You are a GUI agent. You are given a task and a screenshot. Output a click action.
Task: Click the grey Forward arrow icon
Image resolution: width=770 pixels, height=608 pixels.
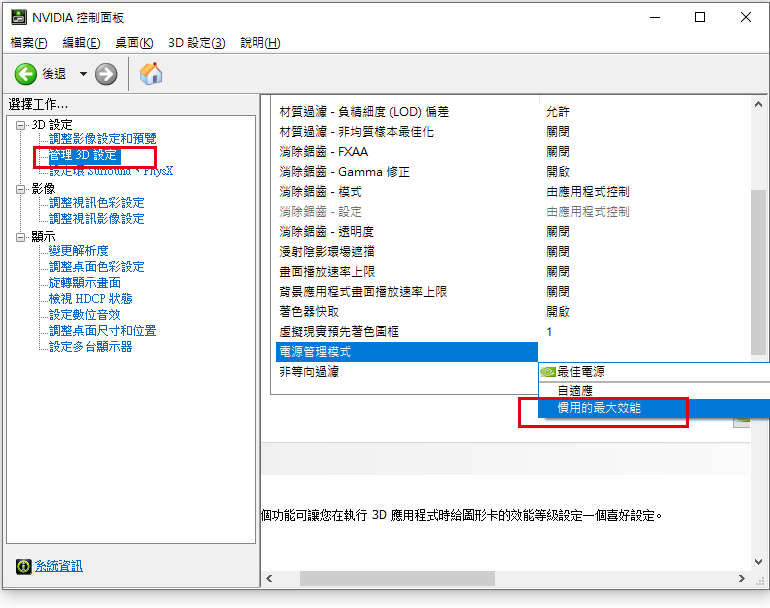pyautogui.click(x=106, y=74)
